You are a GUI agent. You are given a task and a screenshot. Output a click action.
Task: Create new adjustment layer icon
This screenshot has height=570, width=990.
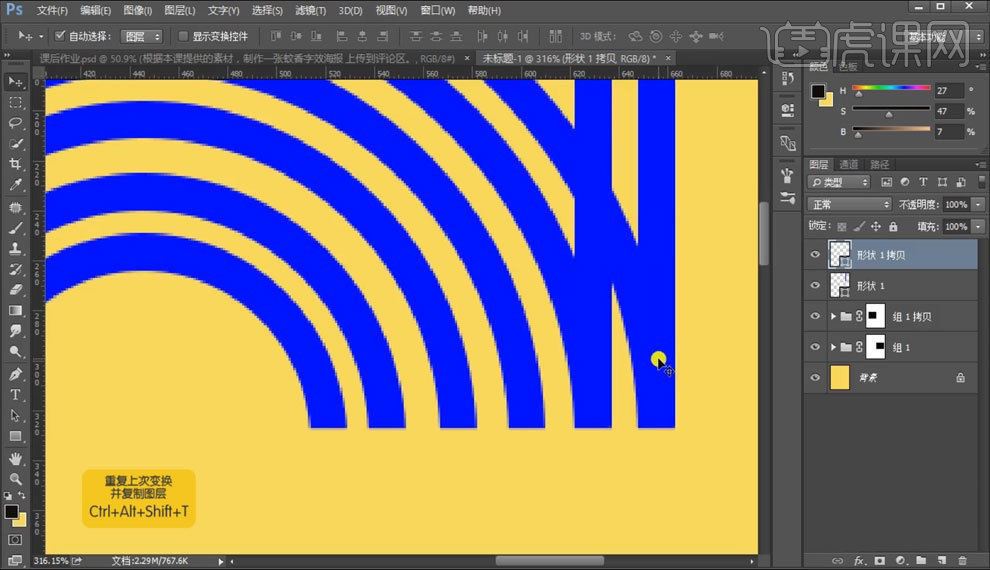(x=900, y=561)
